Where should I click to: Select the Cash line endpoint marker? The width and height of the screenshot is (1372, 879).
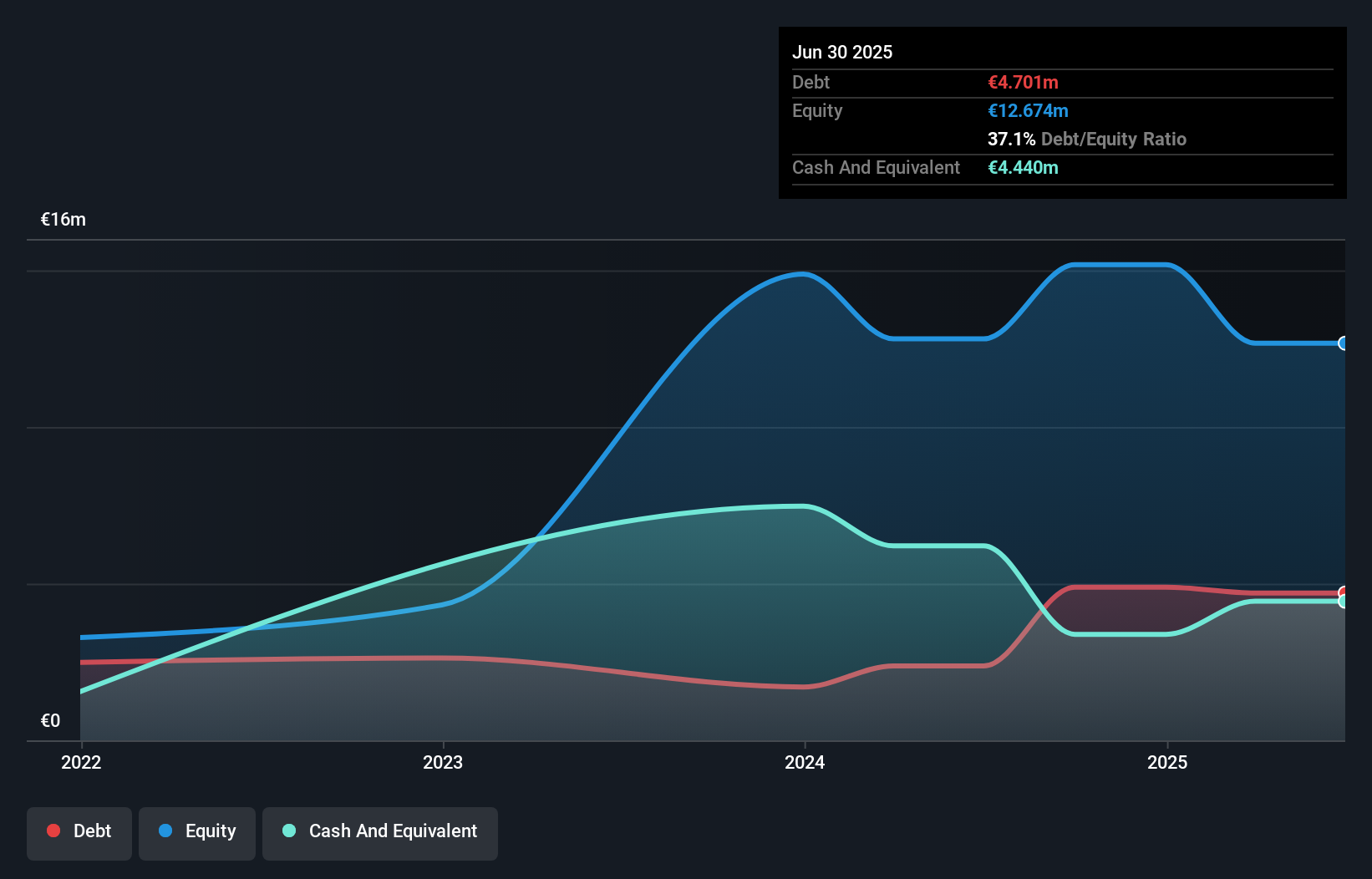tap(1343, 600)
